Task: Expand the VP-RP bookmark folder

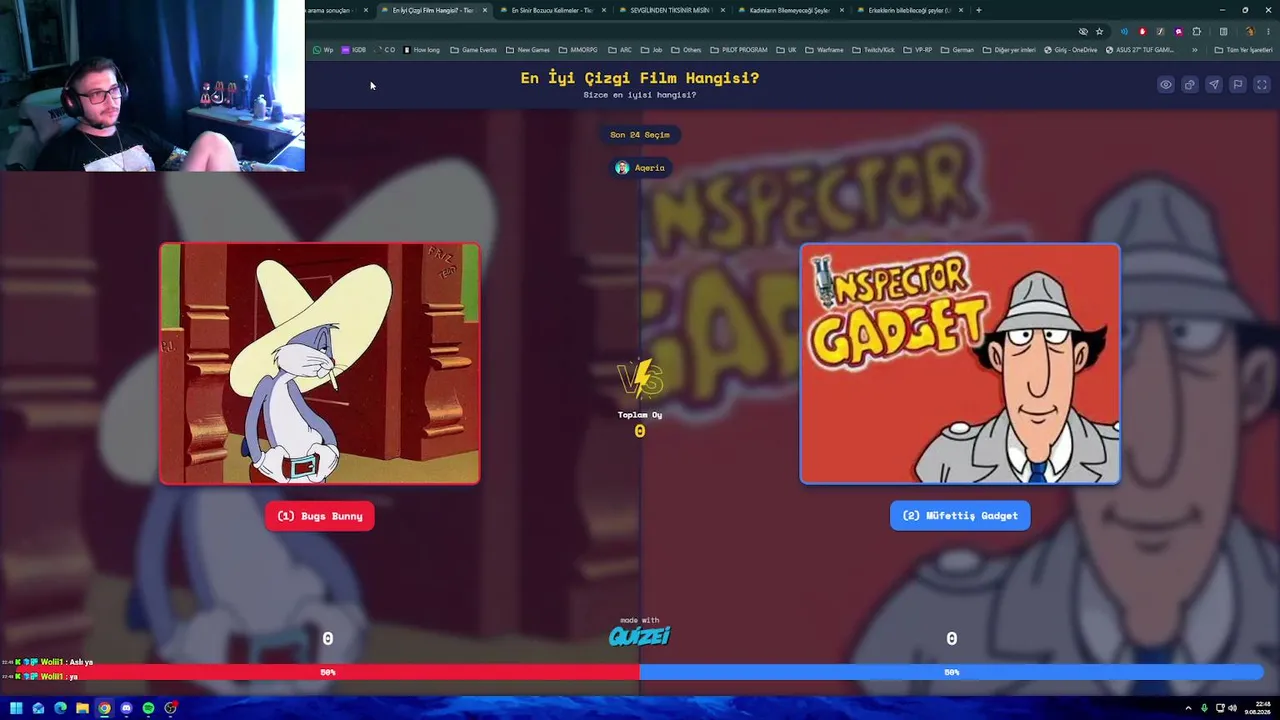Action: 918,50
